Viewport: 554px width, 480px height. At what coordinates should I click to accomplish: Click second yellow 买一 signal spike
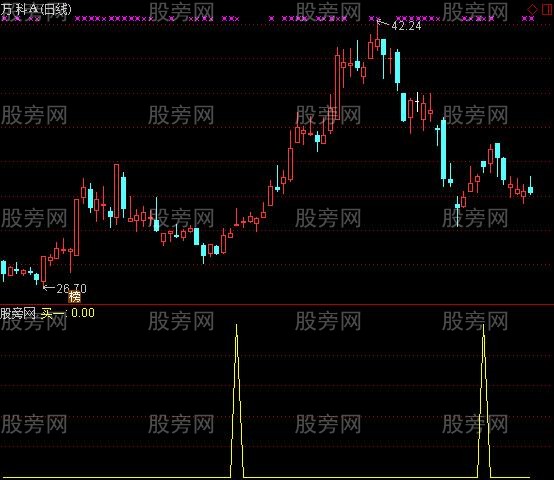tap(484, 401)
